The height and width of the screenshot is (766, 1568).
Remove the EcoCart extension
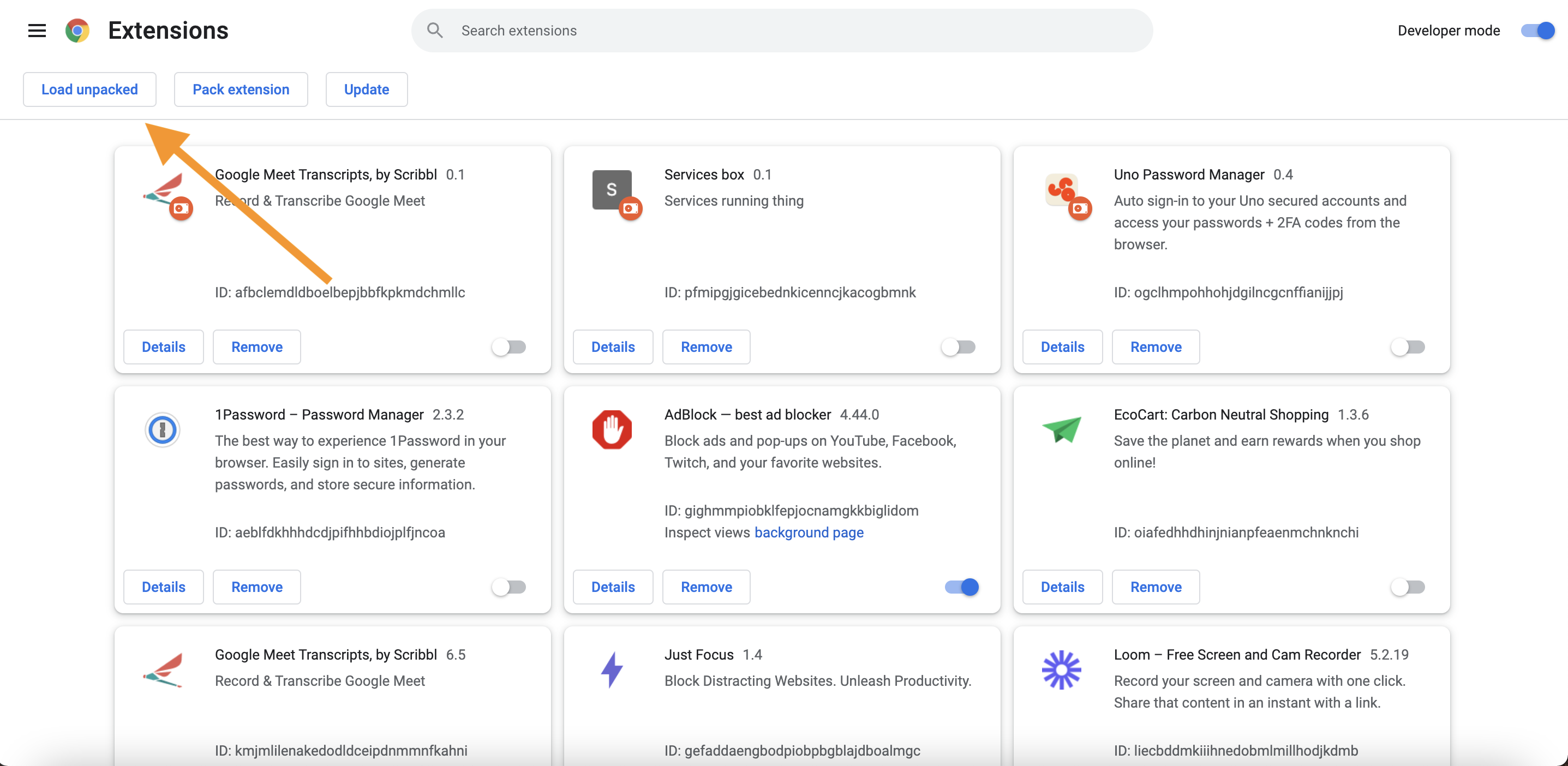click(1156, 587)
